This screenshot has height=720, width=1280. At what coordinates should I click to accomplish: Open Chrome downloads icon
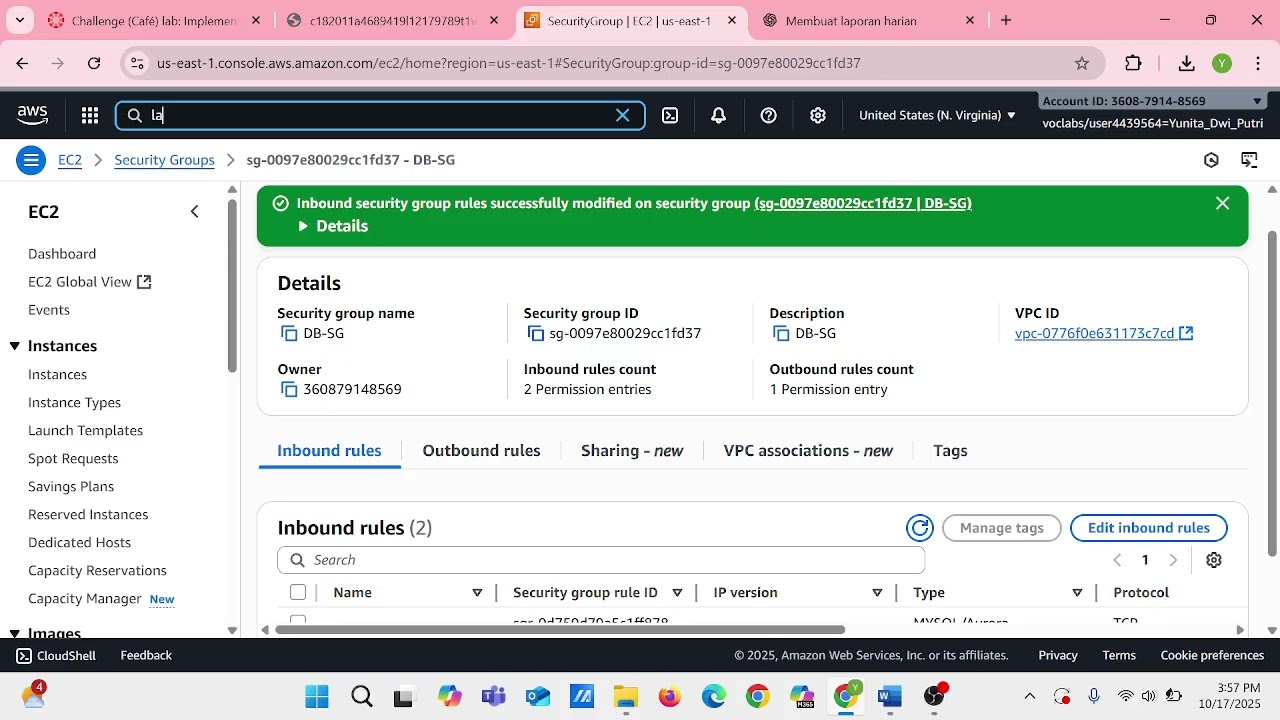coord(1187,63)
